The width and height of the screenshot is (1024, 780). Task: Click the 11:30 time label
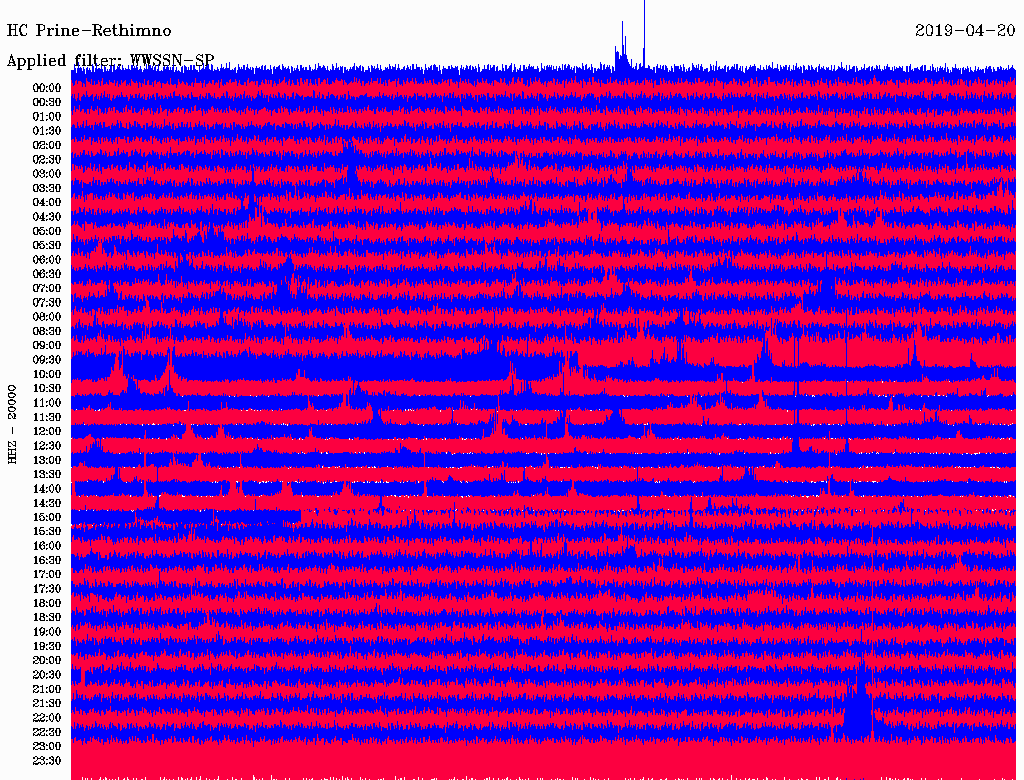click(x=47, y=417)
